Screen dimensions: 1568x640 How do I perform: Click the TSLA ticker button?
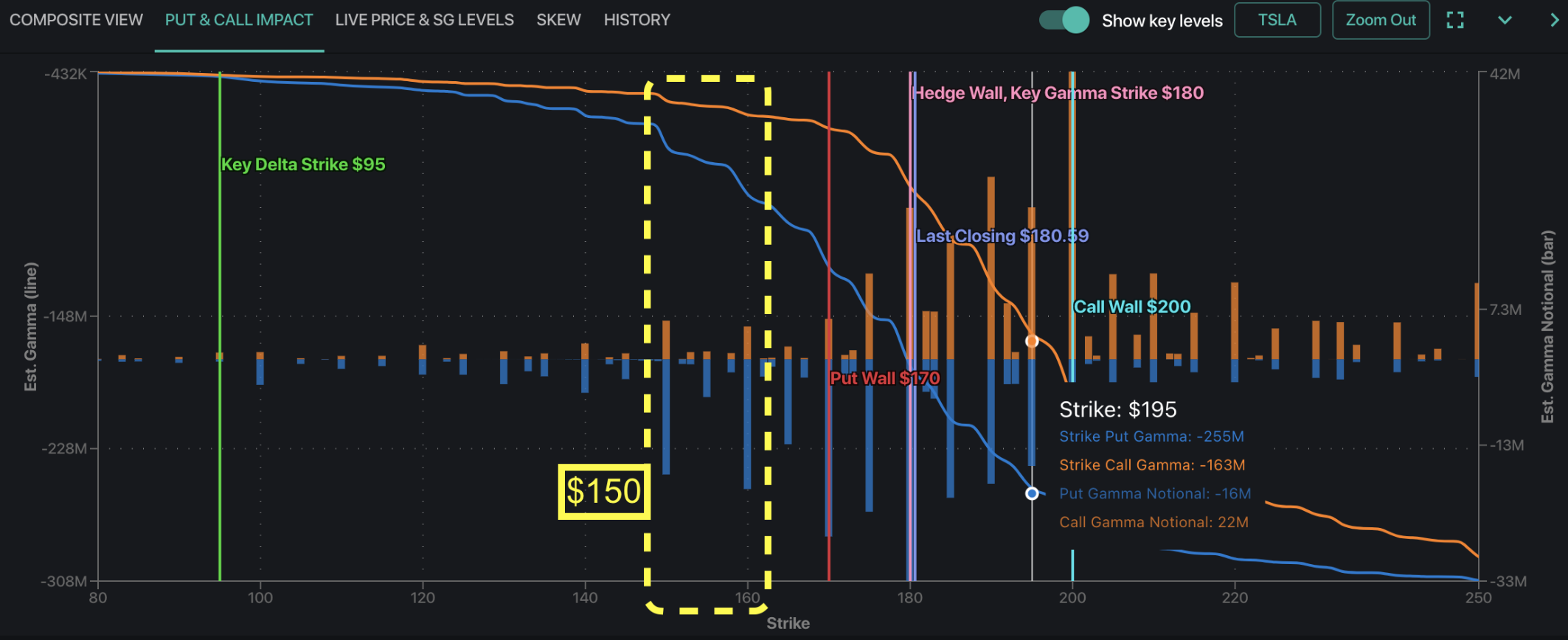coord(1277,20)
